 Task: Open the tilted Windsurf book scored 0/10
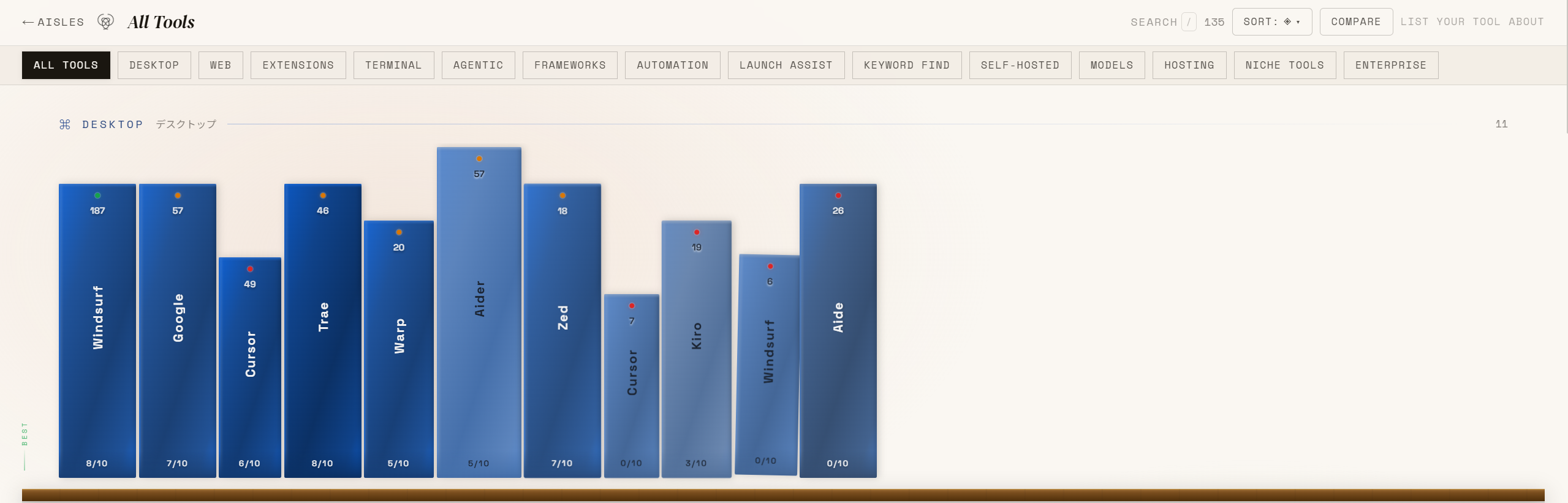[768, 365]
